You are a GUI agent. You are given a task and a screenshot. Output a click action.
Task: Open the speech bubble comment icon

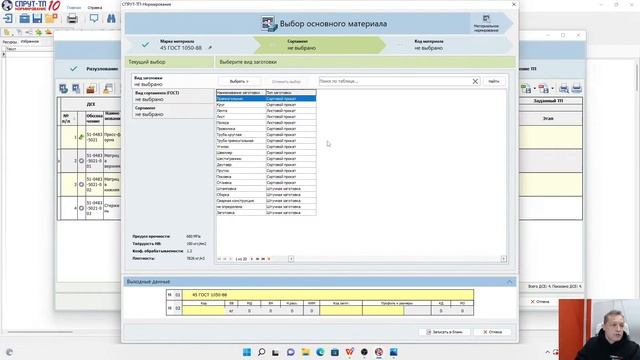pos(94,18)
